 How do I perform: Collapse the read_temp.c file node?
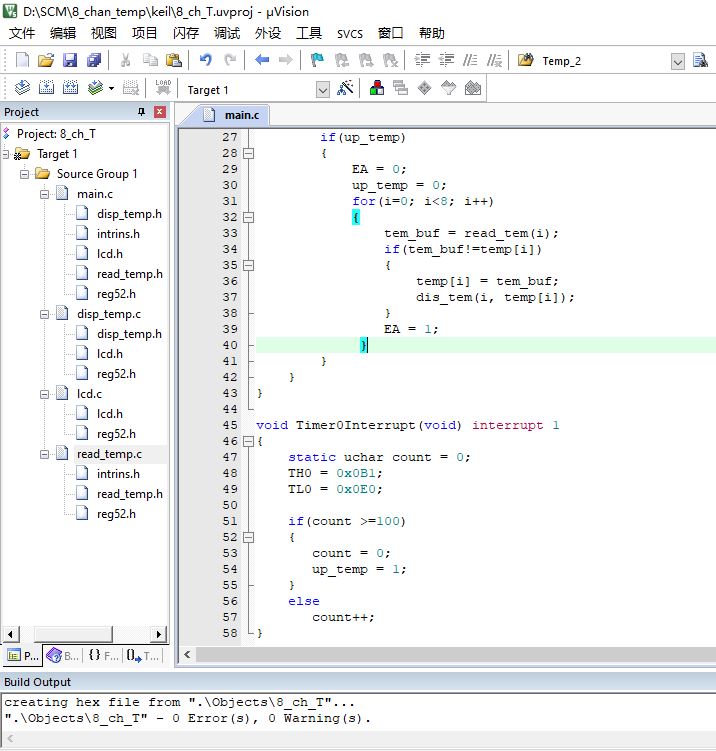coord(44,454)
